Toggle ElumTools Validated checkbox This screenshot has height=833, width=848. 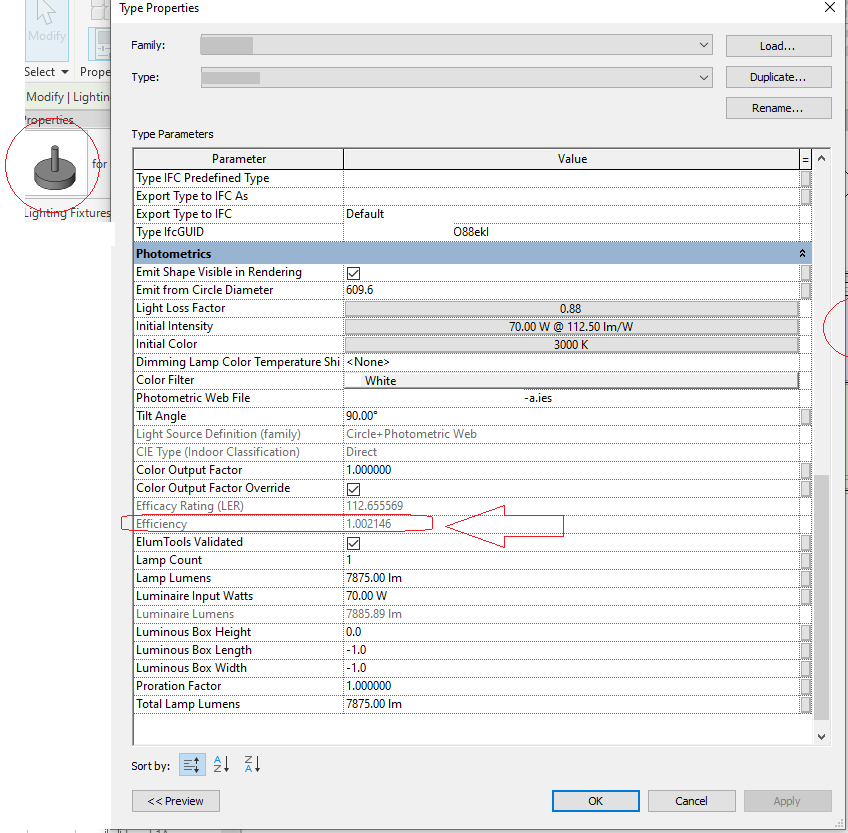click(x=353, y=543)
